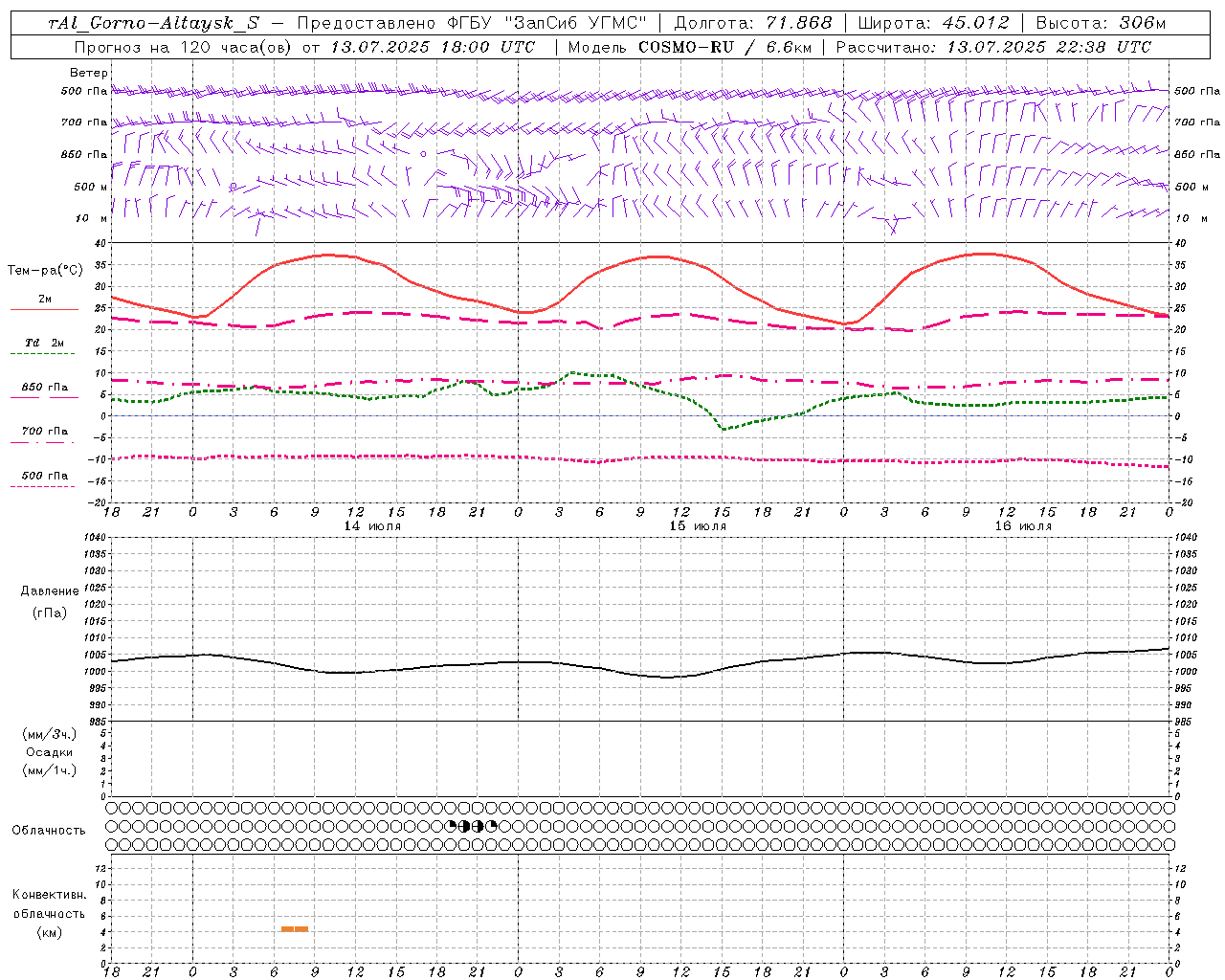Click the elevation text "Высота: 306м"

[1102, 24]
